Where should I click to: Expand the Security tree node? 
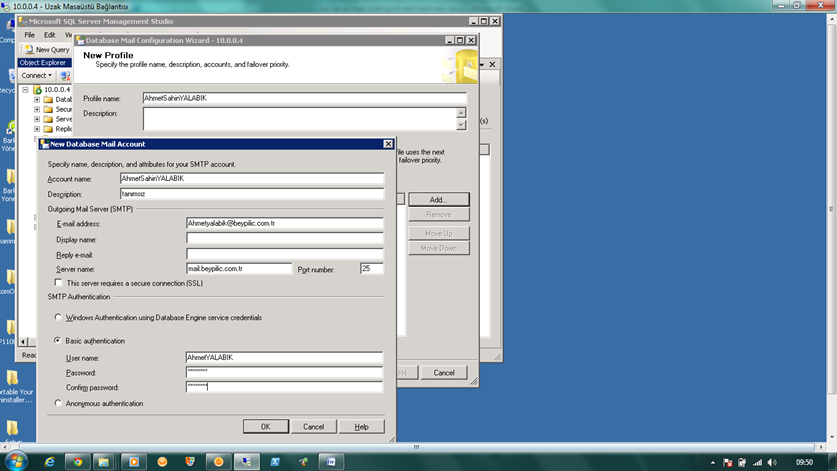click(37, 109)
